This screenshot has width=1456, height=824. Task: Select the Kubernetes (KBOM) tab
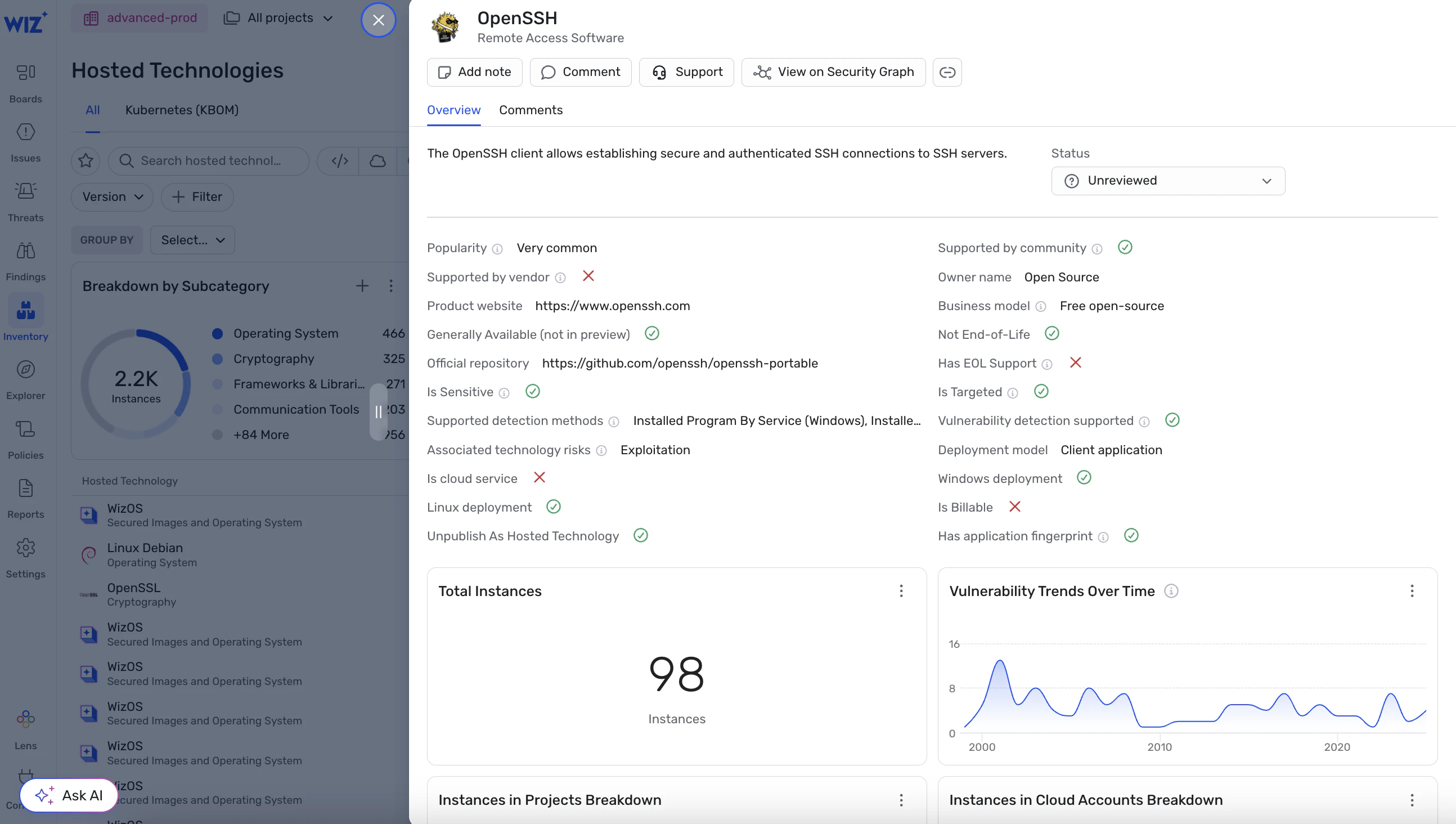pyautogui.click(x=182, y=110)
